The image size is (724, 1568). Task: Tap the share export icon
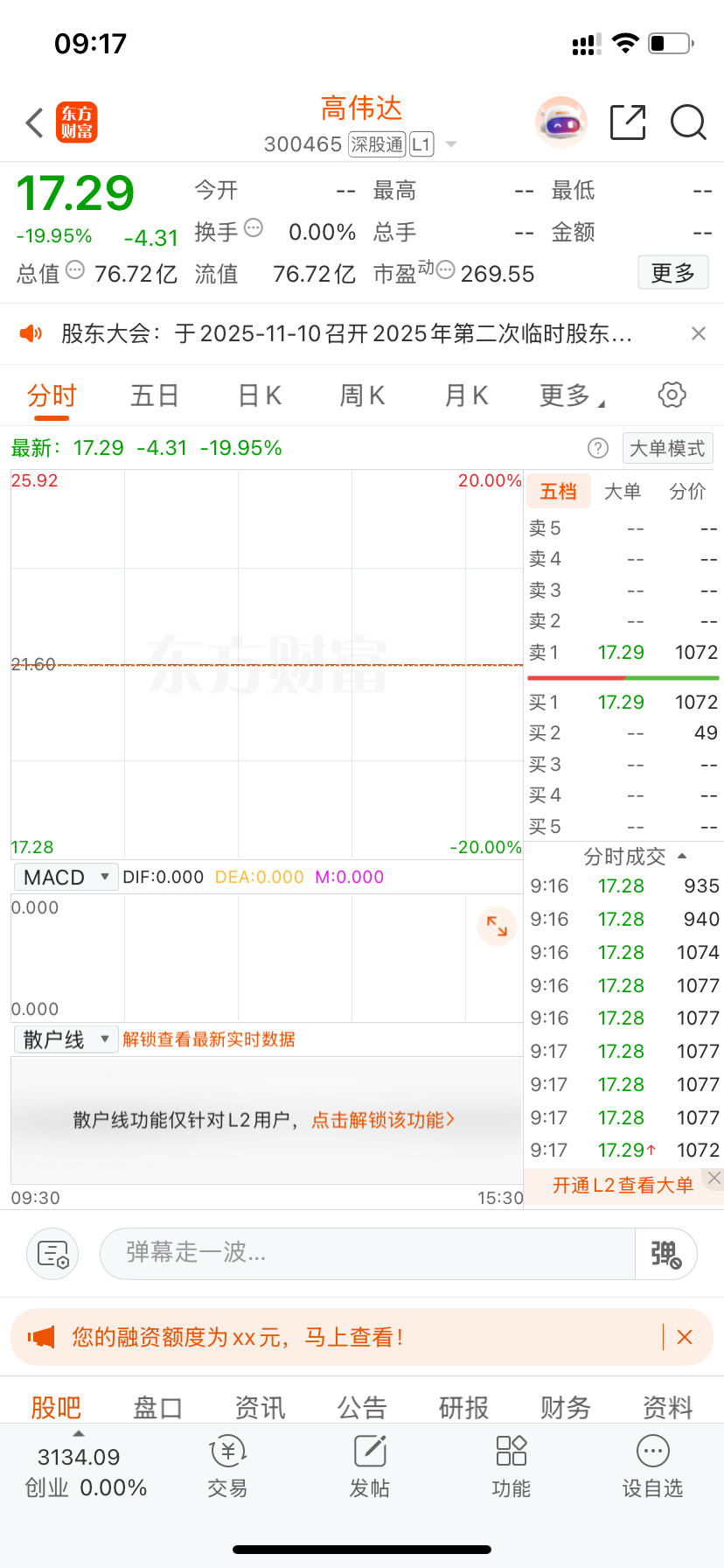(x=628, y=122)
